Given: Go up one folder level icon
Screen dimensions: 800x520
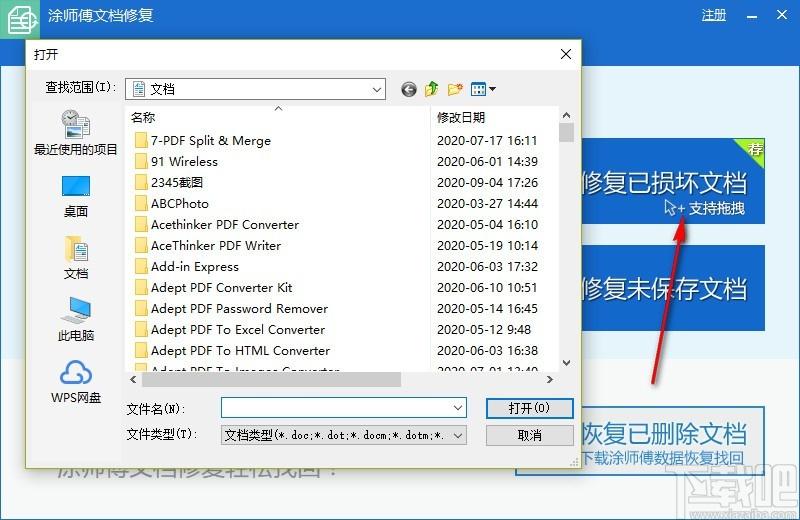Looking at the screenshot, I should coord(432,89).
